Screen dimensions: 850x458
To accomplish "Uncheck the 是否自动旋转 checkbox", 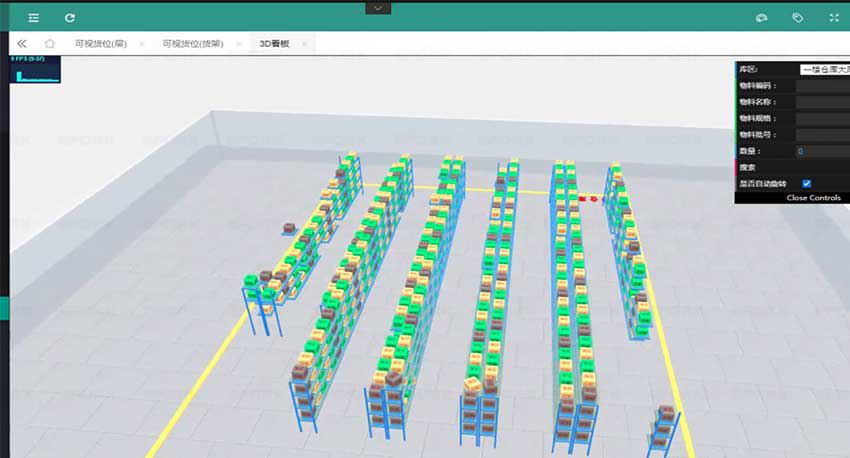I will (x=807, y=183).
